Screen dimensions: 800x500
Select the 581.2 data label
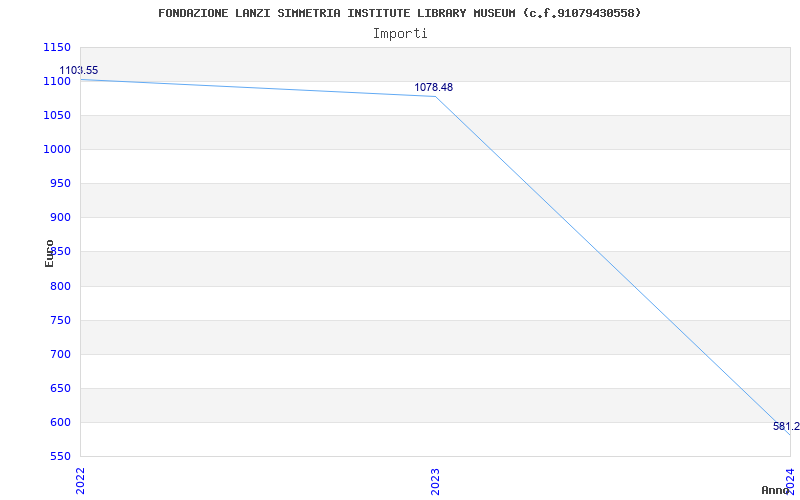(x=786, y=427)
